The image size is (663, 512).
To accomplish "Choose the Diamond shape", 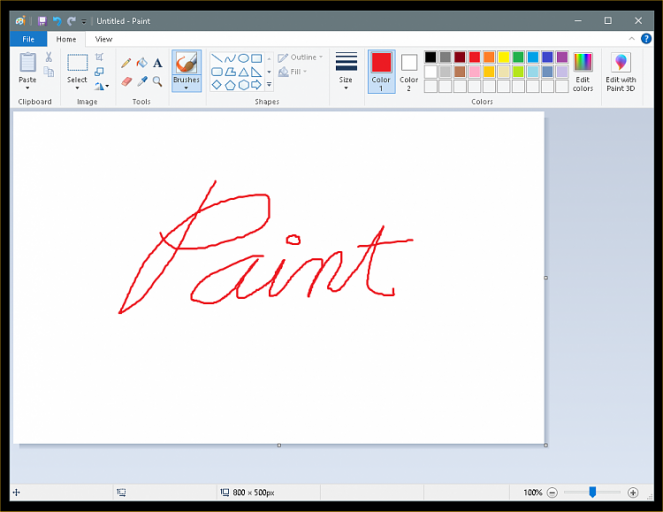I will click(x=216, y=85).
